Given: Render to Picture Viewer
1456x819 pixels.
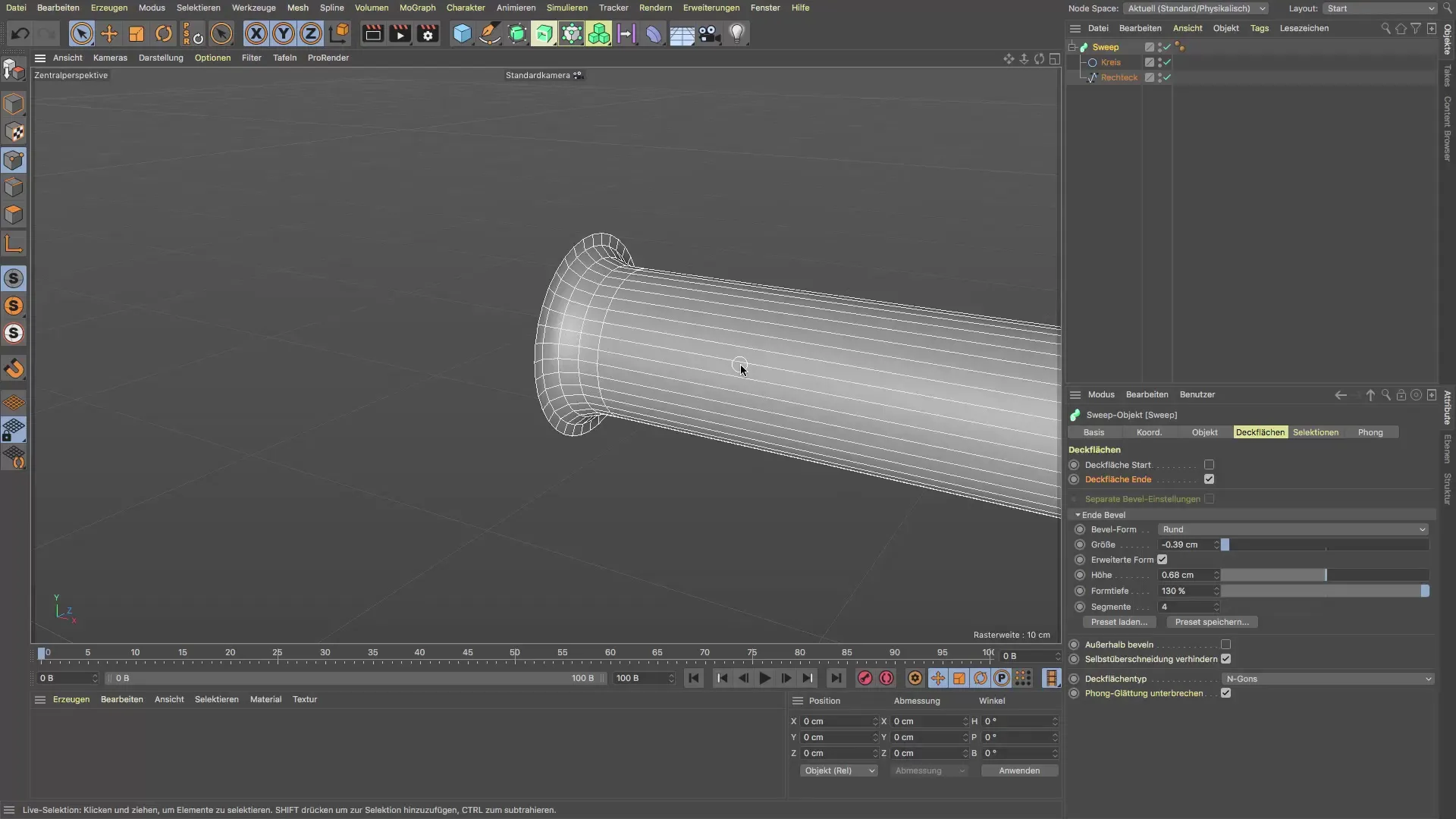Looking at the screenshot, I should 400,33.
